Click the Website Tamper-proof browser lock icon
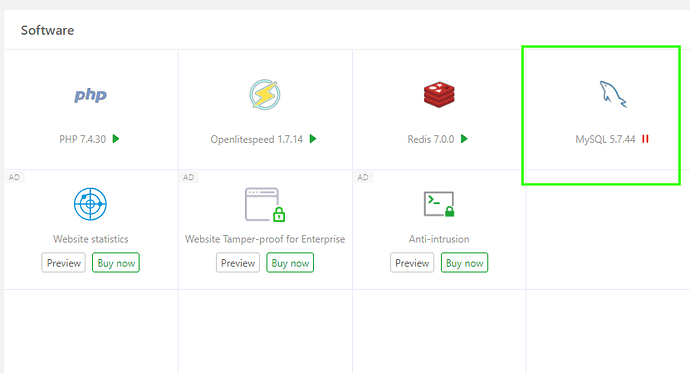Screen dimensions: 690x373 coord(265,205)
